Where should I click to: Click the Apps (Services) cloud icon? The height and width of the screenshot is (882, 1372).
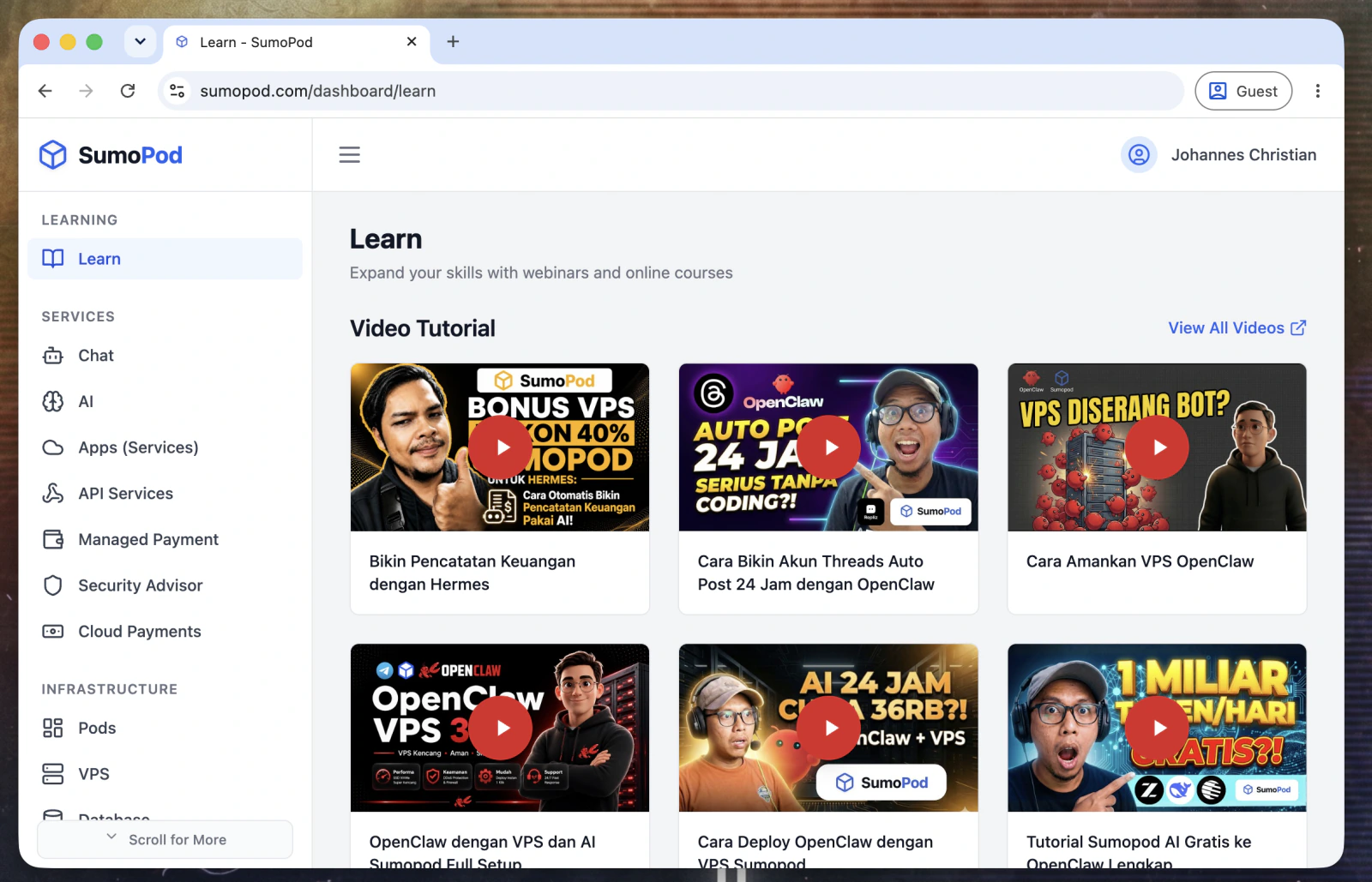(53, 447)
